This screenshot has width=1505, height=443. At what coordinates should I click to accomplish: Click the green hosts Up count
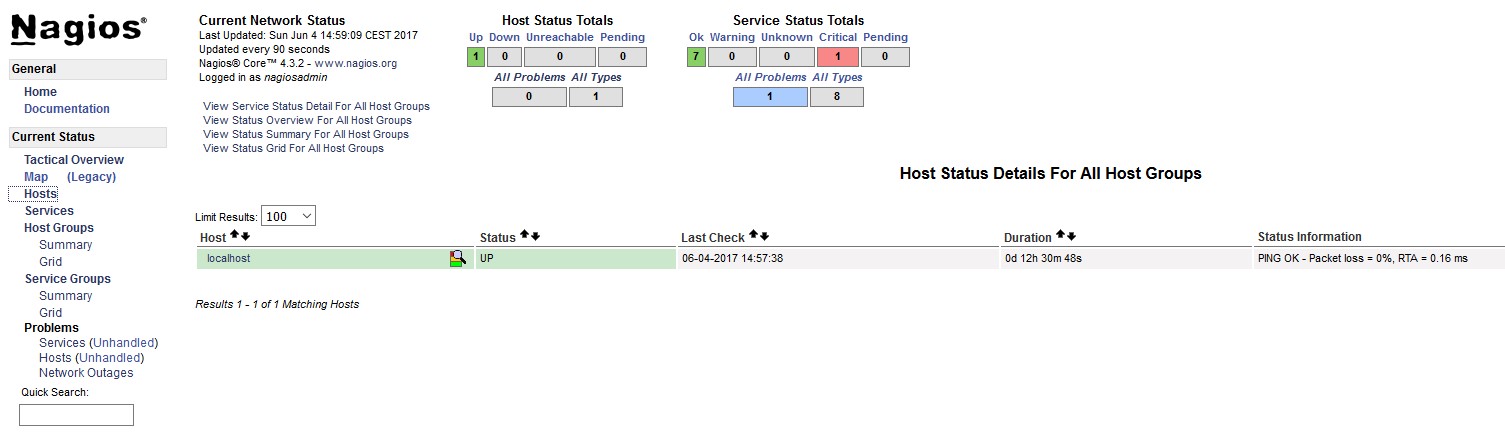(x=476, y=57)
